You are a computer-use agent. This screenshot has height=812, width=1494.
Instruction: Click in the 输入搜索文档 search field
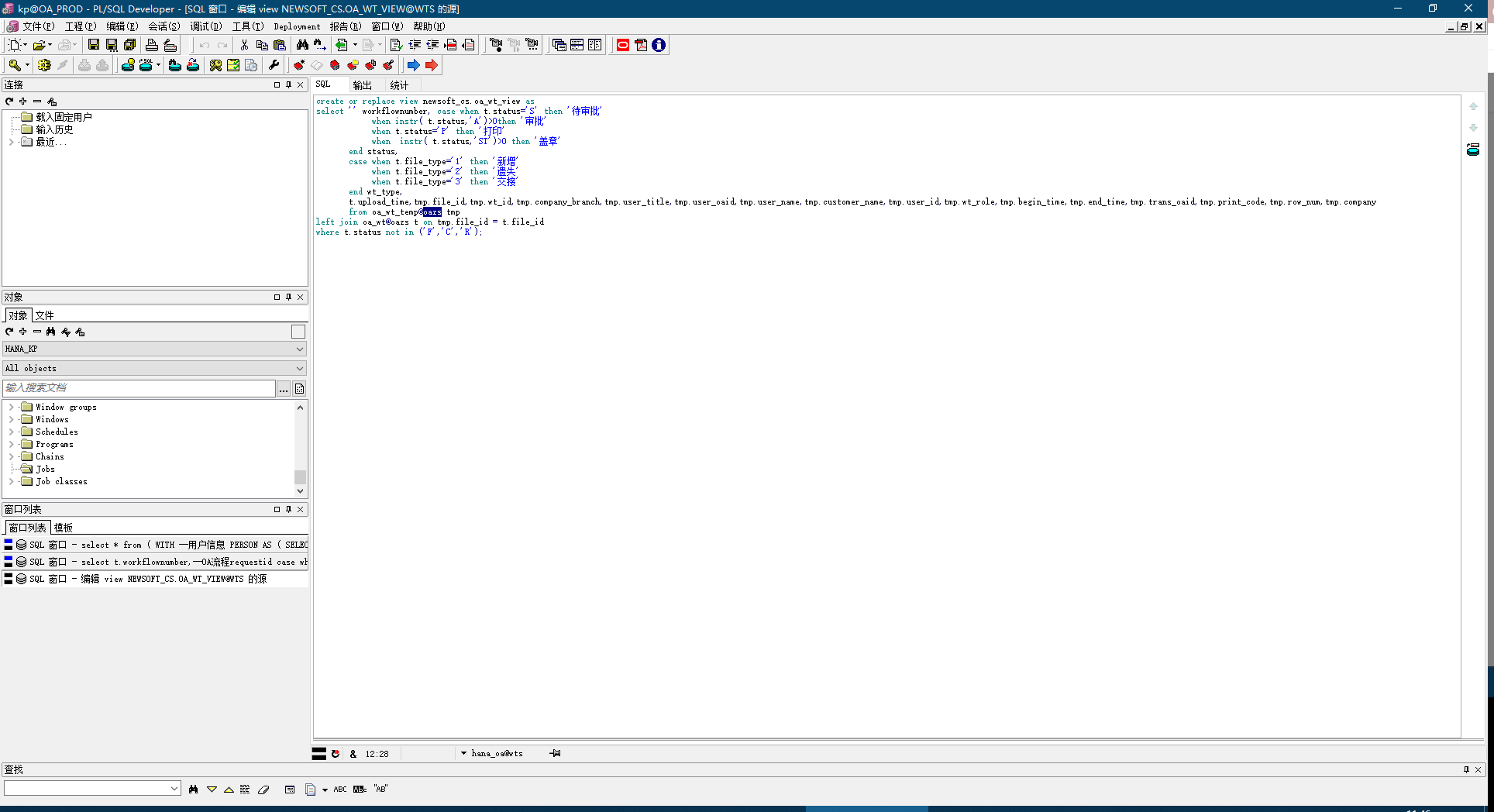[139, 388]
